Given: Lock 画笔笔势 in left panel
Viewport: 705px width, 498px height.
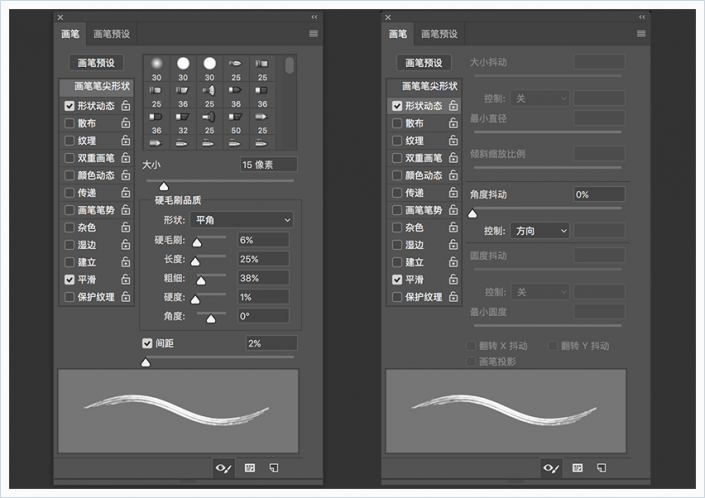Looking at the screenshot, I should pyautogui.click(x=126, y=210).
